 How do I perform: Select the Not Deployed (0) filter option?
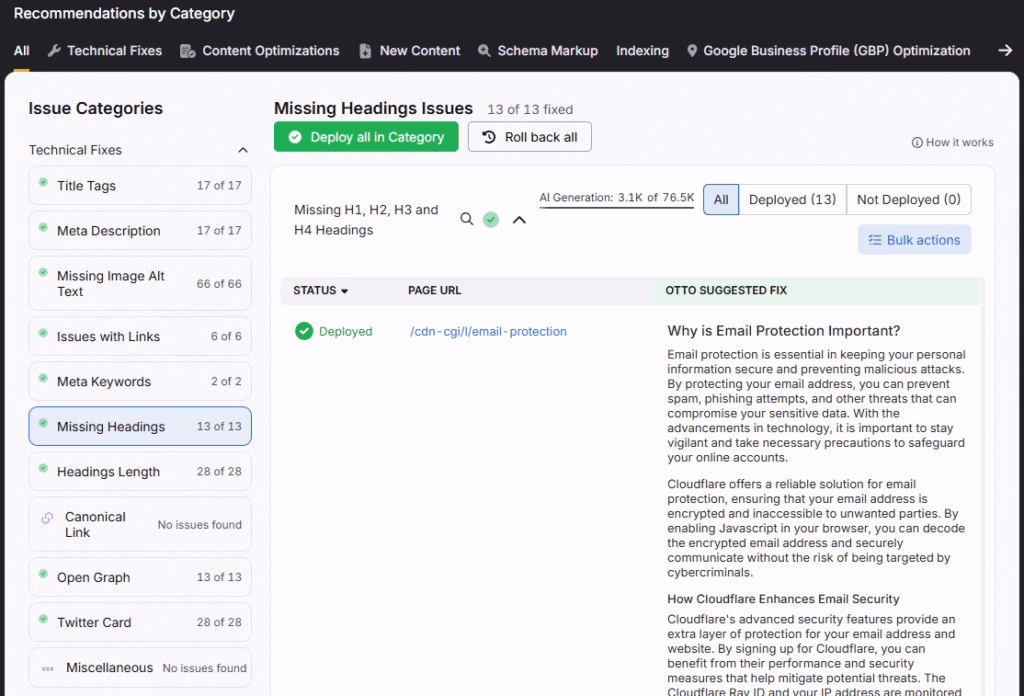[908, 199]
